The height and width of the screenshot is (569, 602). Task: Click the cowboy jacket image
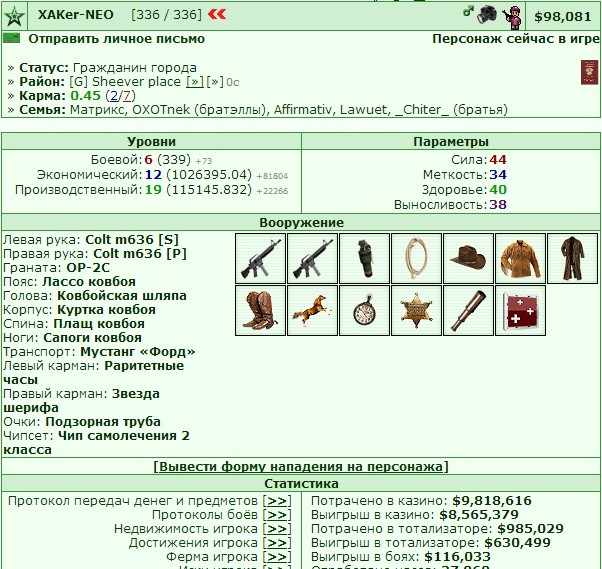click(520, 258)
